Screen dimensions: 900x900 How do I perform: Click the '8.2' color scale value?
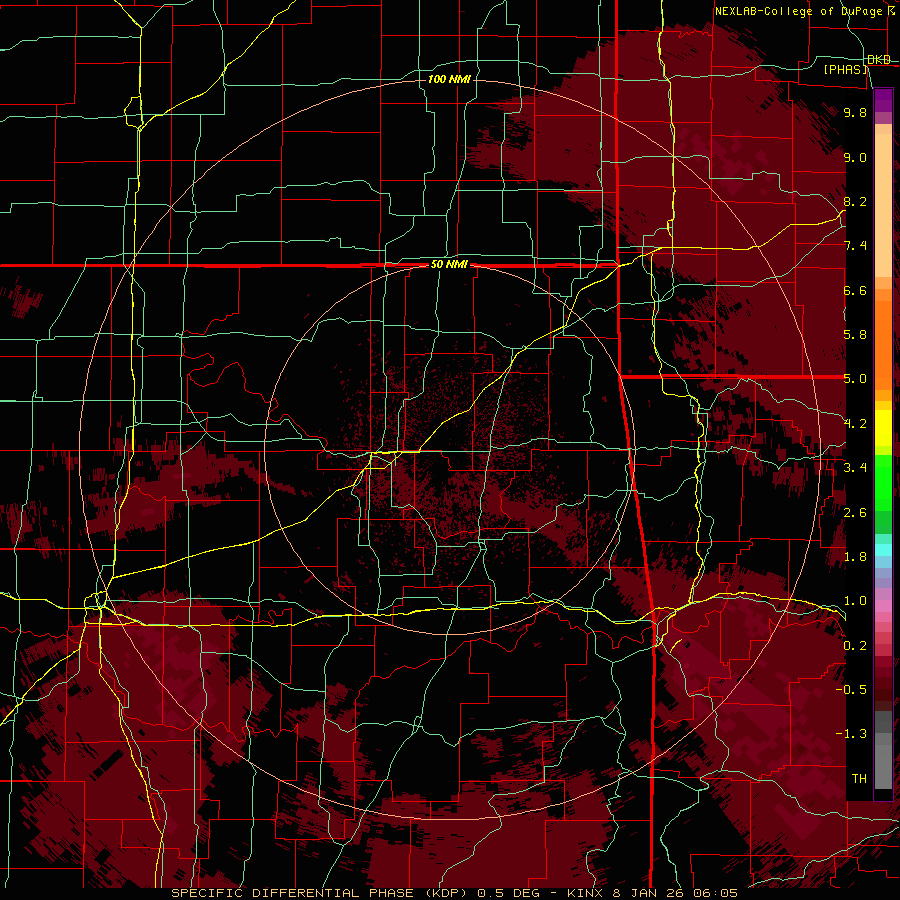coord(855,201)
